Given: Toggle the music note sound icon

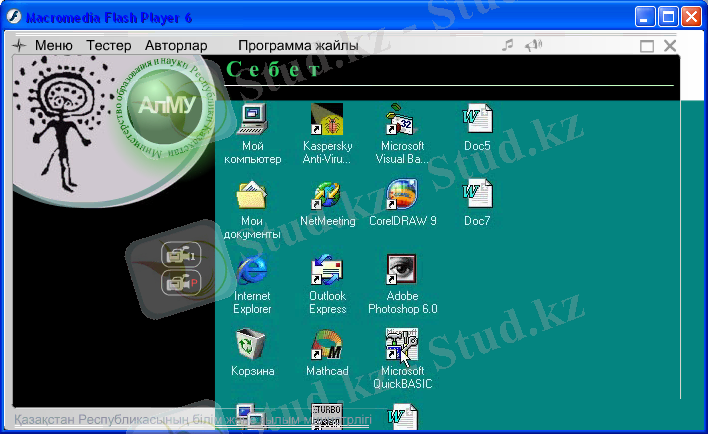Looking at the screenshot, I should tap(508, 45).
